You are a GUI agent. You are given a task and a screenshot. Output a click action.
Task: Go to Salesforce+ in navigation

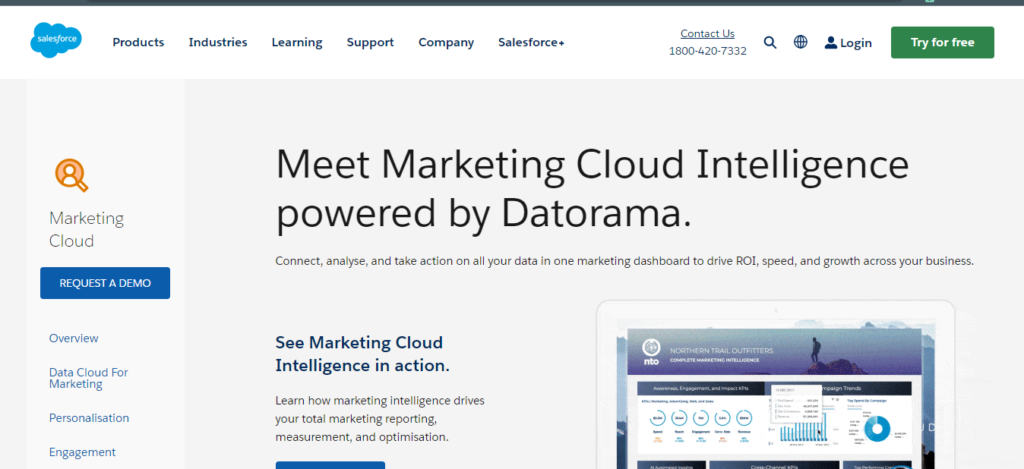531,42
